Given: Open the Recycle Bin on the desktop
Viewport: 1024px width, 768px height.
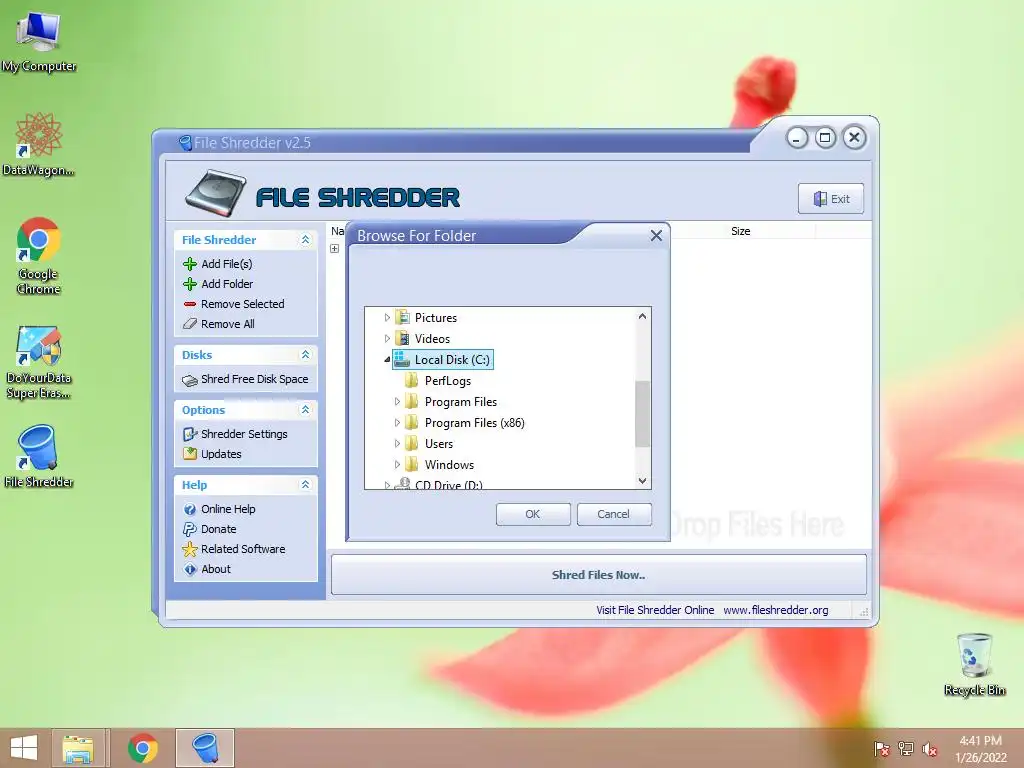Looking at the screenshot, I should 974,664.
